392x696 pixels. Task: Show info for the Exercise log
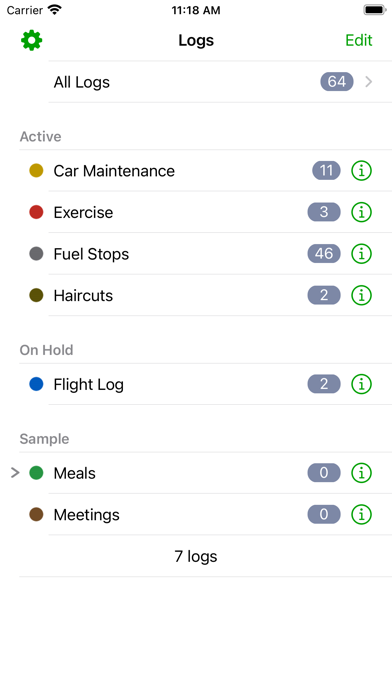361,212
